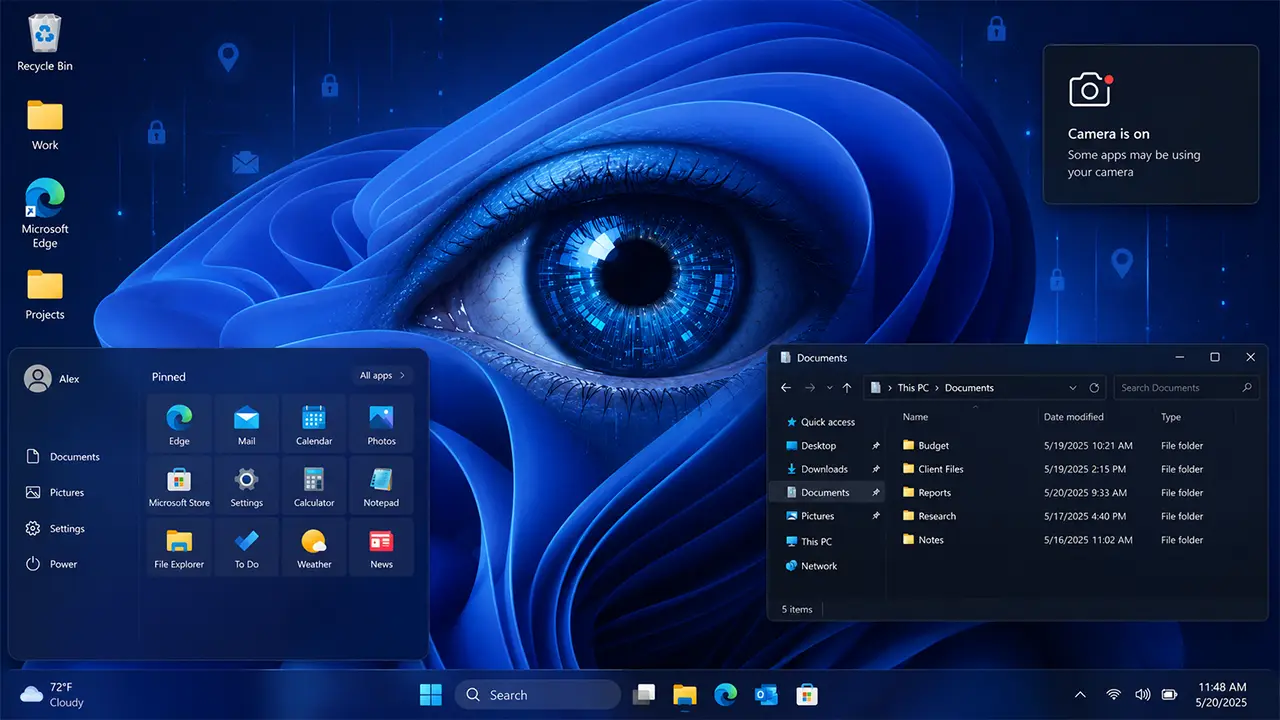Viewport: 1280px width, 720px height.
Task: Launch the Calculator app
Action: pyautogui.click(x=314, y=486)
